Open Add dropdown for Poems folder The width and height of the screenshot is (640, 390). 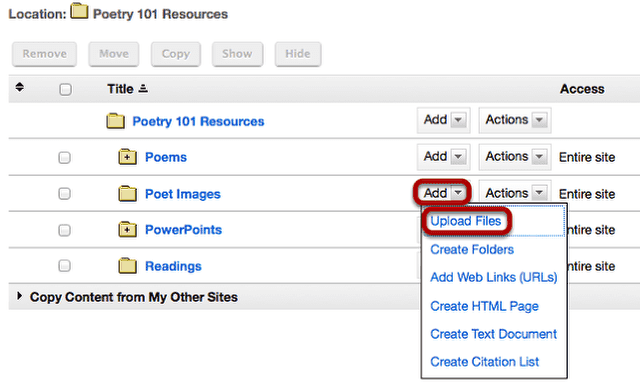coord(444,157)
